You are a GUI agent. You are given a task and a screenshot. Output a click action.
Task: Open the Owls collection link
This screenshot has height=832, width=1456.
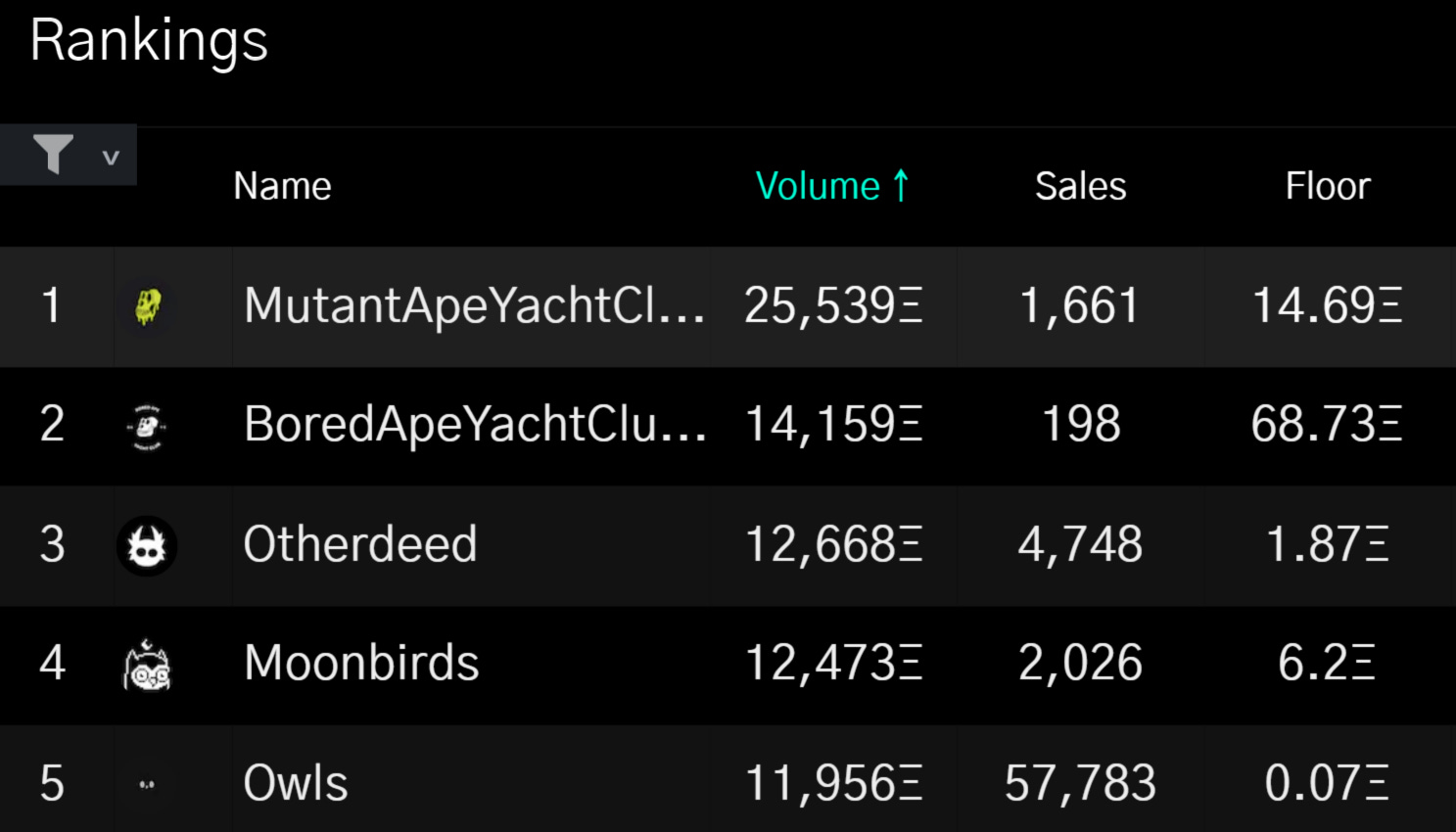point(296,783)
